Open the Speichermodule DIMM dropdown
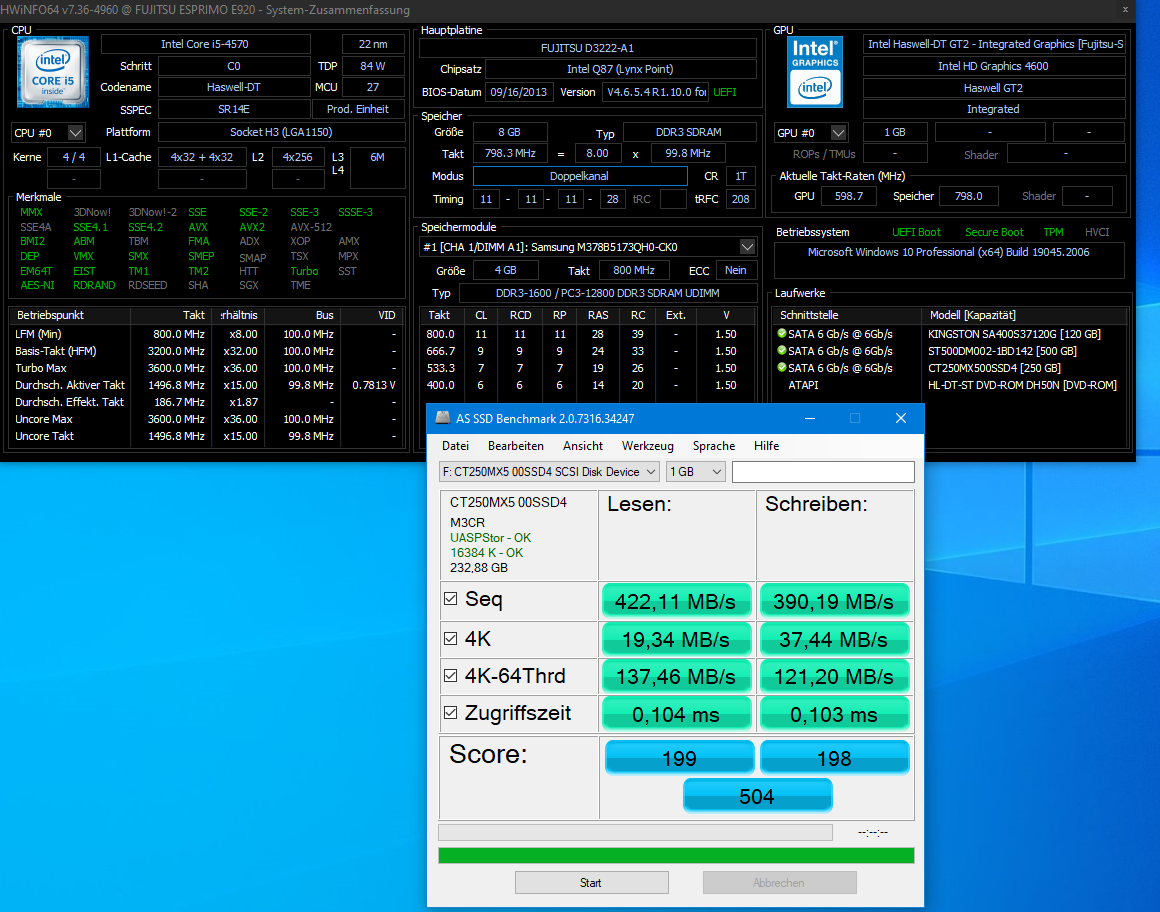This screenshot has width=1160, height=912. pos(587,247)
